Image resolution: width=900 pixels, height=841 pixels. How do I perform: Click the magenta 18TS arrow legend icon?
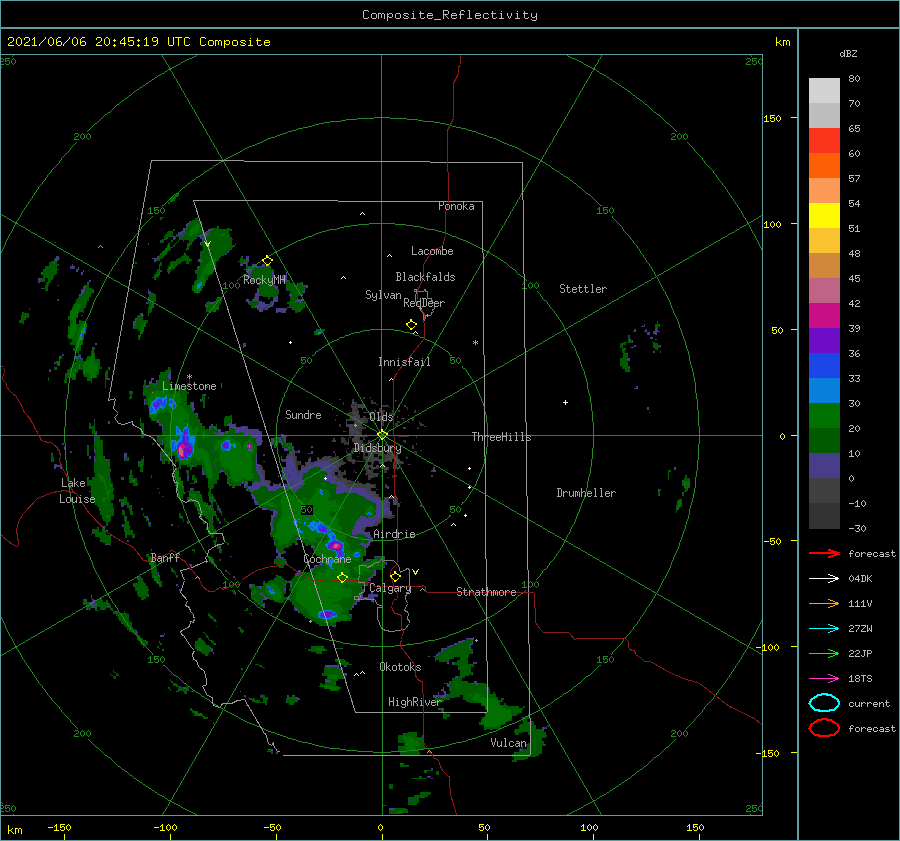coord(824,679)
